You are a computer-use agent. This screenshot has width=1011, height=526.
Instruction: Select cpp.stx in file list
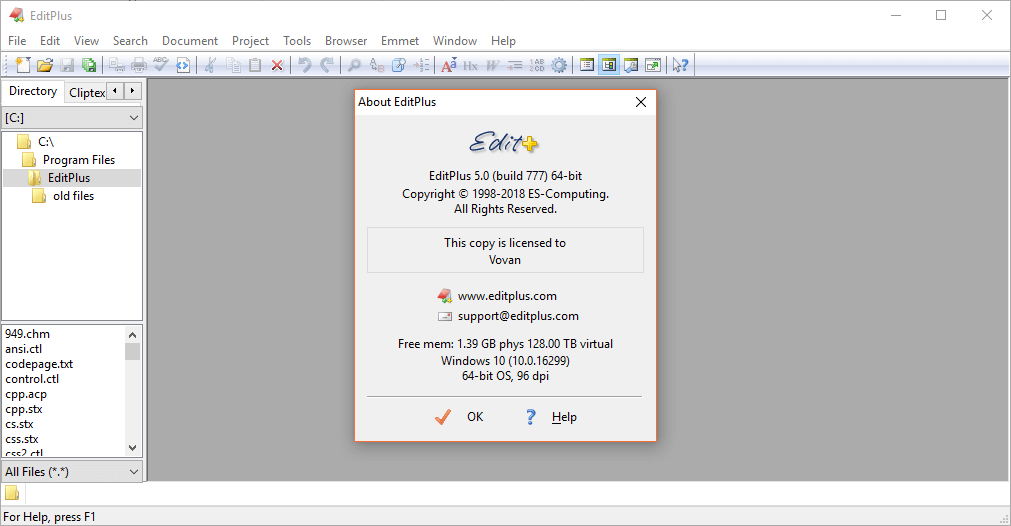tap(24, 409)
